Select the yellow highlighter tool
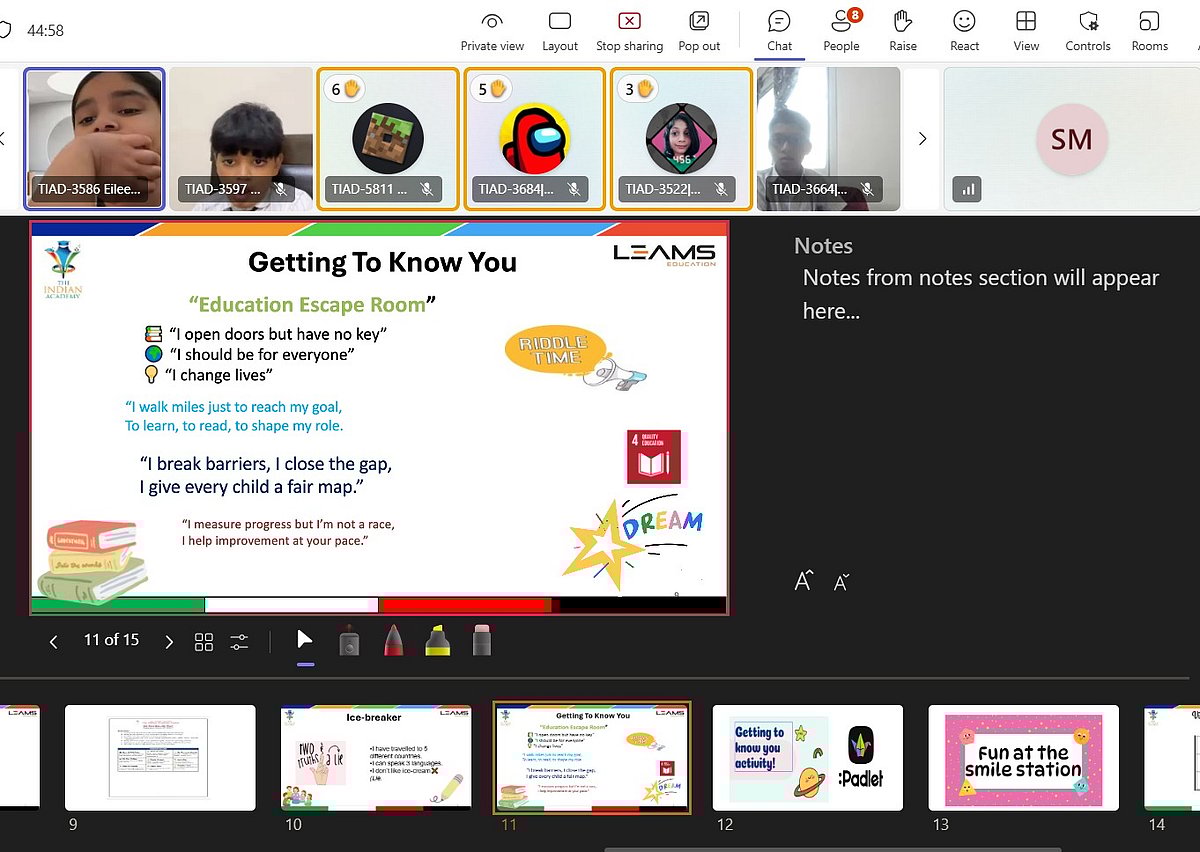1200x852 pixels. (x=437, y=641)
